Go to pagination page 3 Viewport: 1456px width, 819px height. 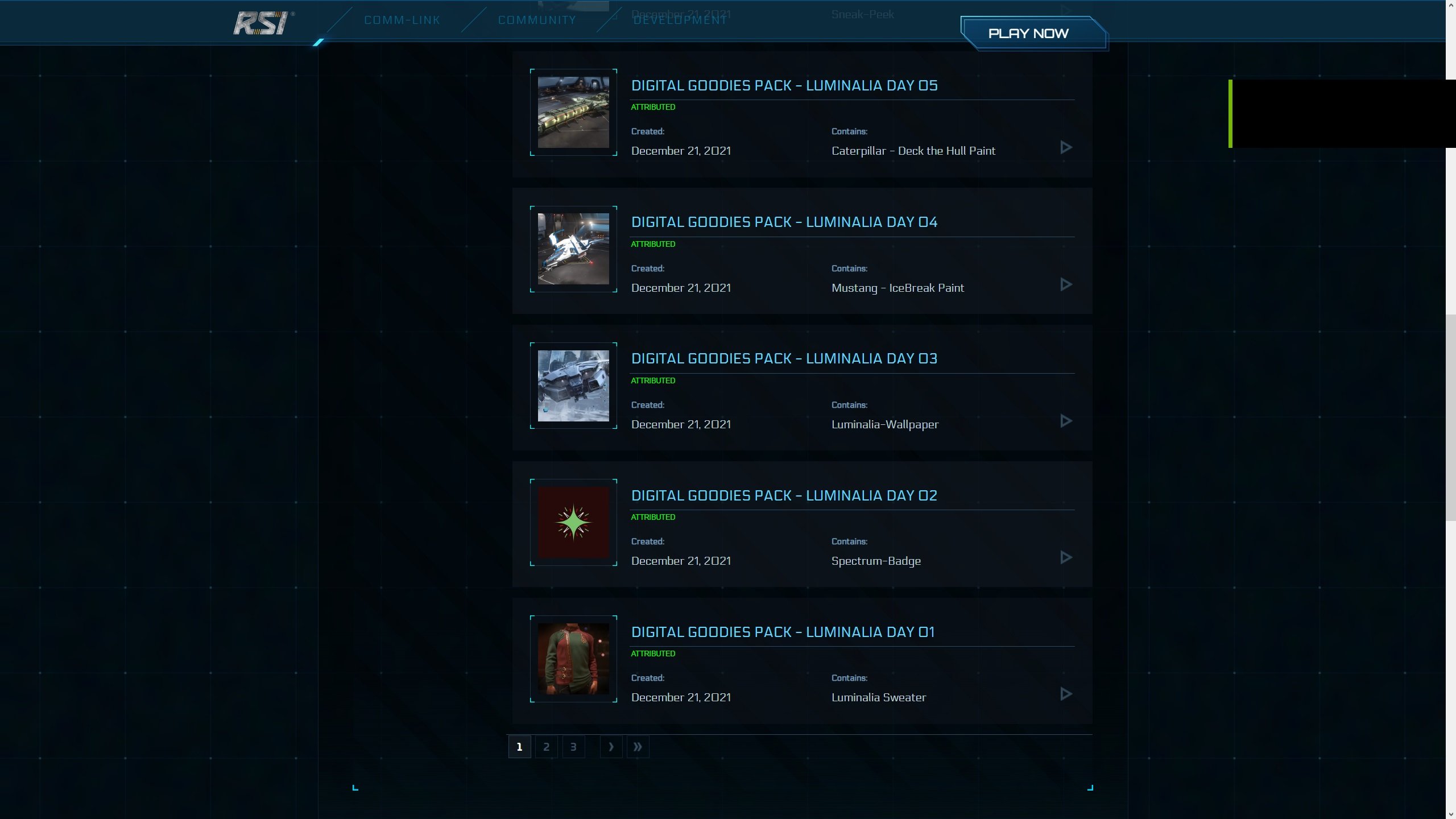[573, 747]
